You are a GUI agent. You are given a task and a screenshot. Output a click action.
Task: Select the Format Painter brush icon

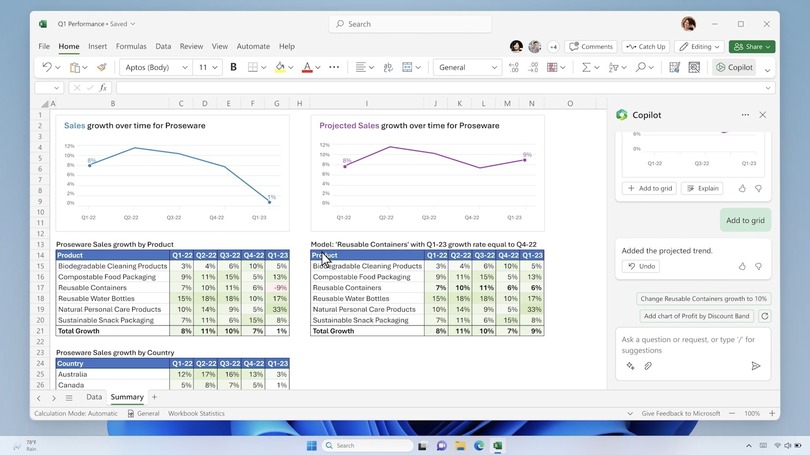102,67
